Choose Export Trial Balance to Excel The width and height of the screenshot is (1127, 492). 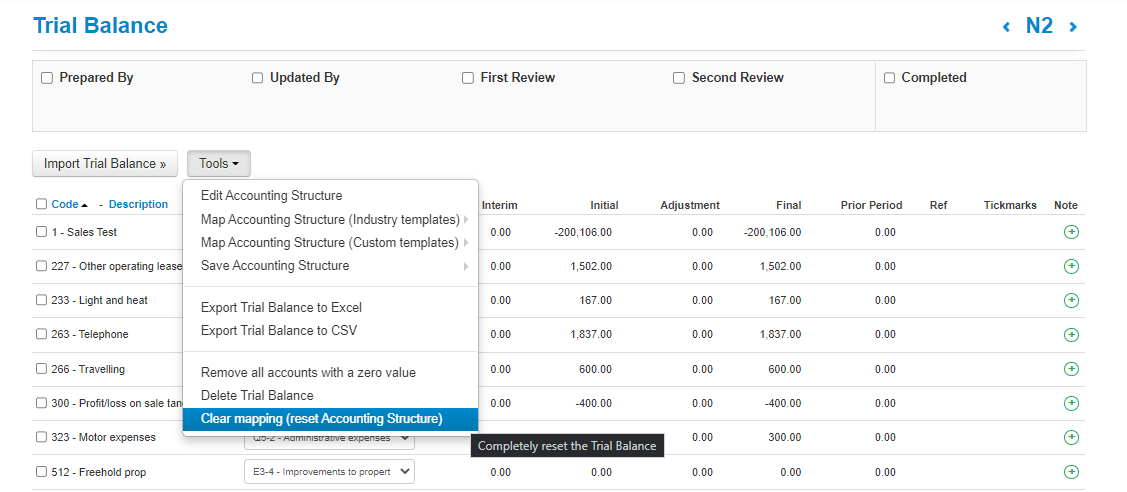331,307
